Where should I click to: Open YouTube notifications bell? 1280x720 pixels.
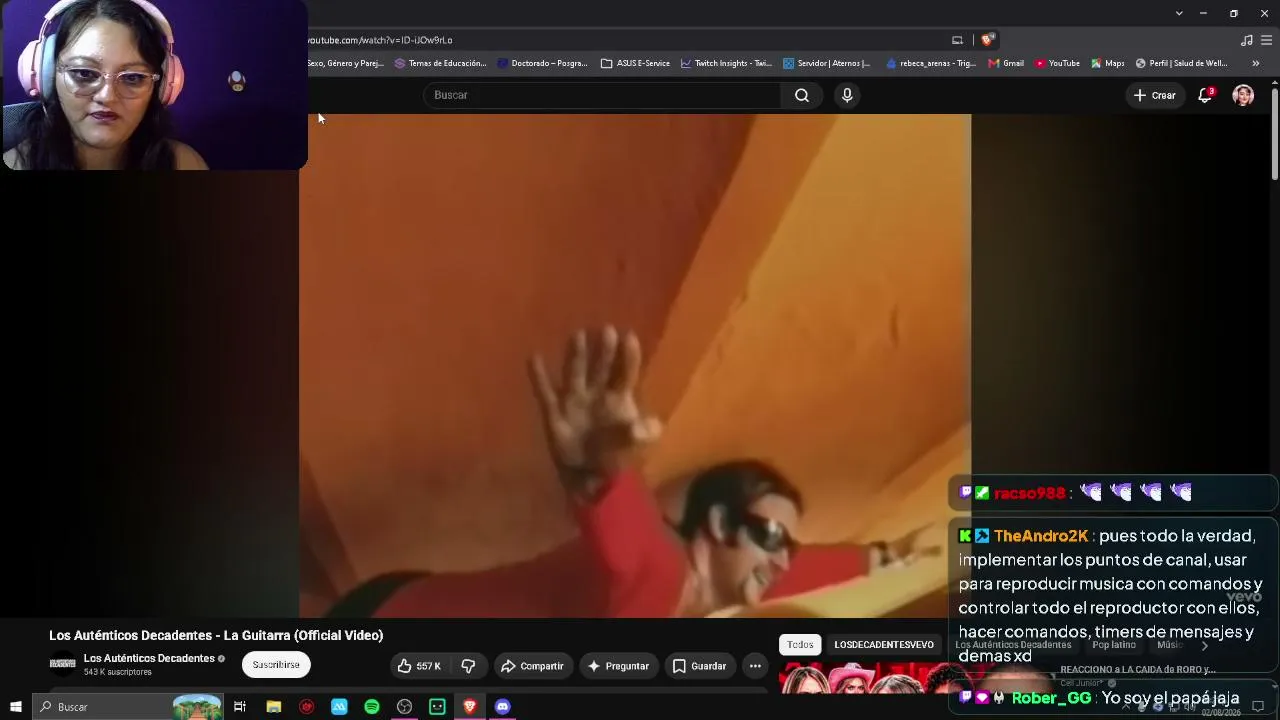point(1205,95)
